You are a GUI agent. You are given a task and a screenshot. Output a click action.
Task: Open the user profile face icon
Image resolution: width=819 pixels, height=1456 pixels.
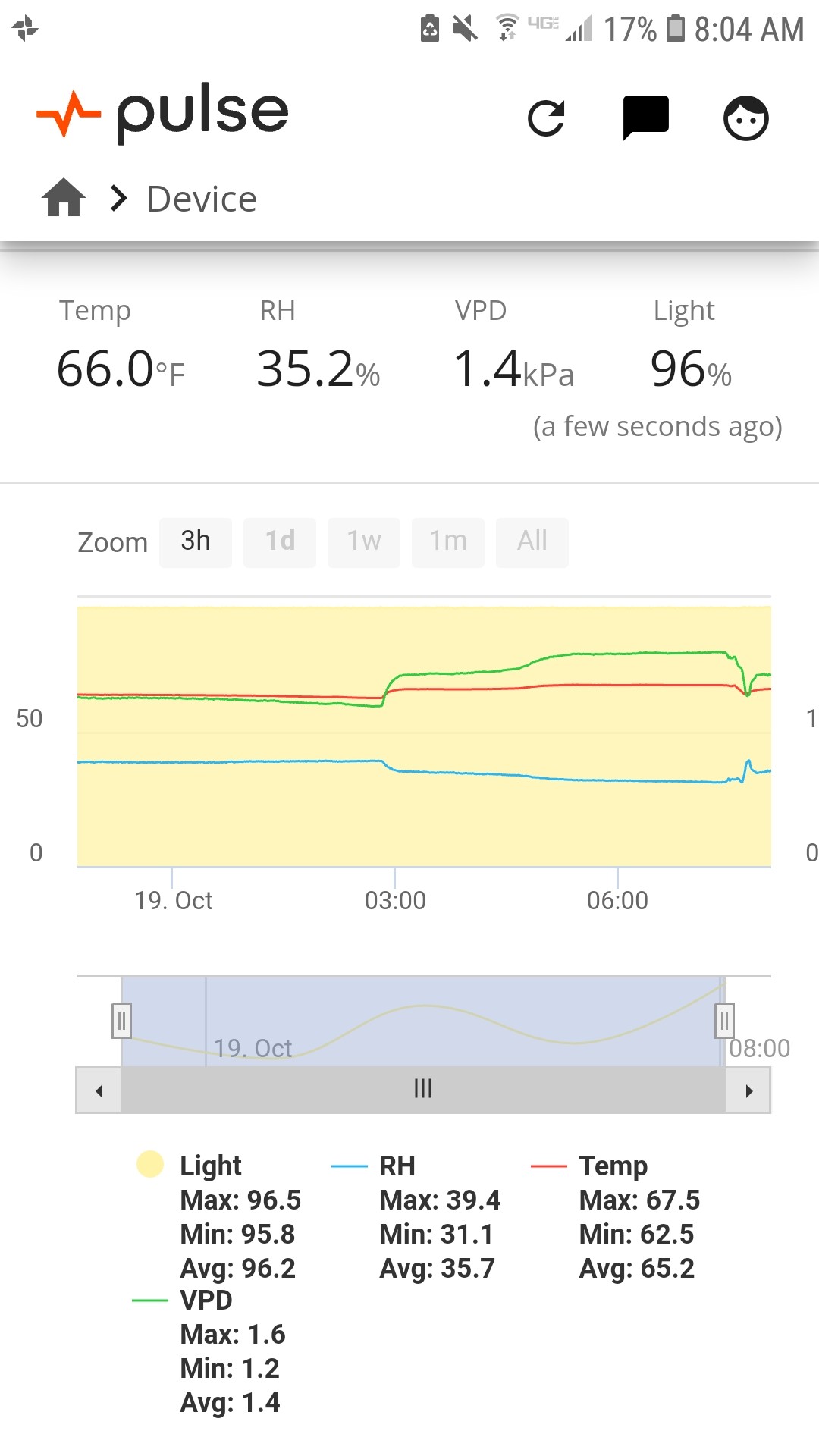click(746, 118)
